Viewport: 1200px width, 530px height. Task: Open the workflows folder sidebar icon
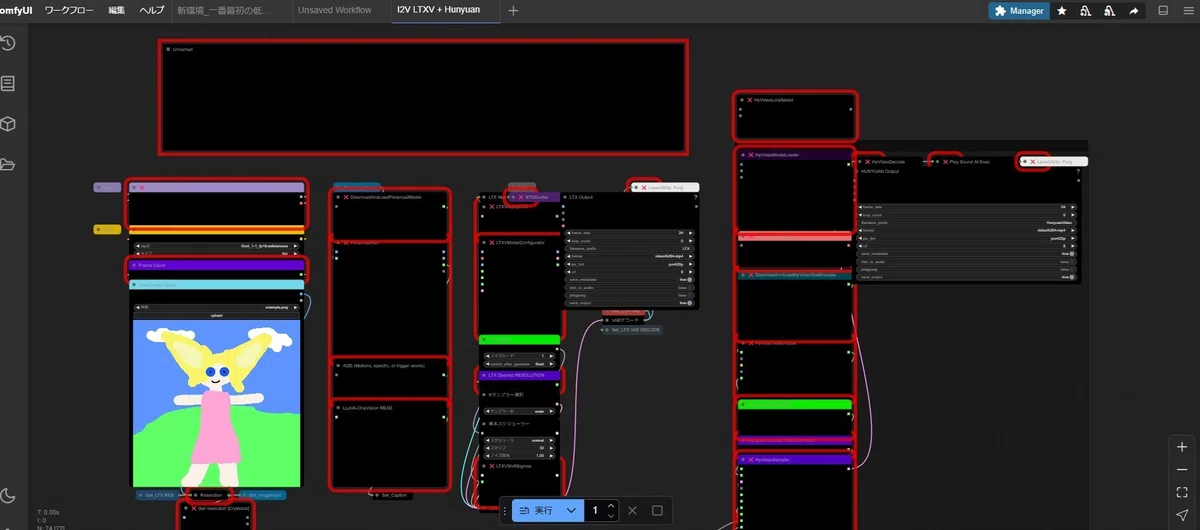click(7, 164)
